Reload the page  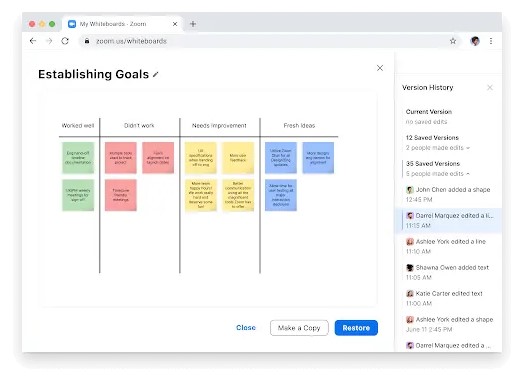(65, 41)
